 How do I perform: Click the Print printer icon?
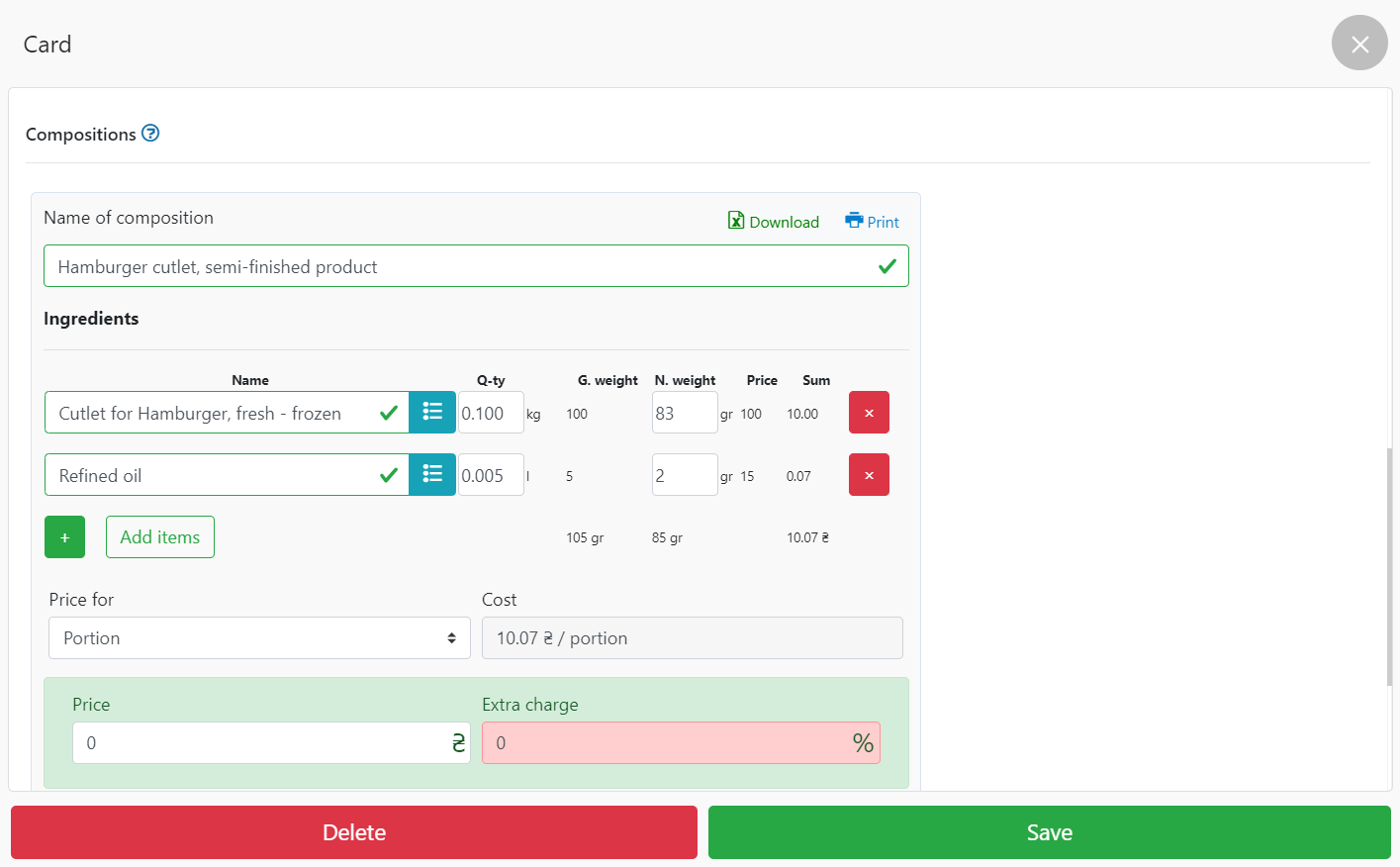[854, 221]
